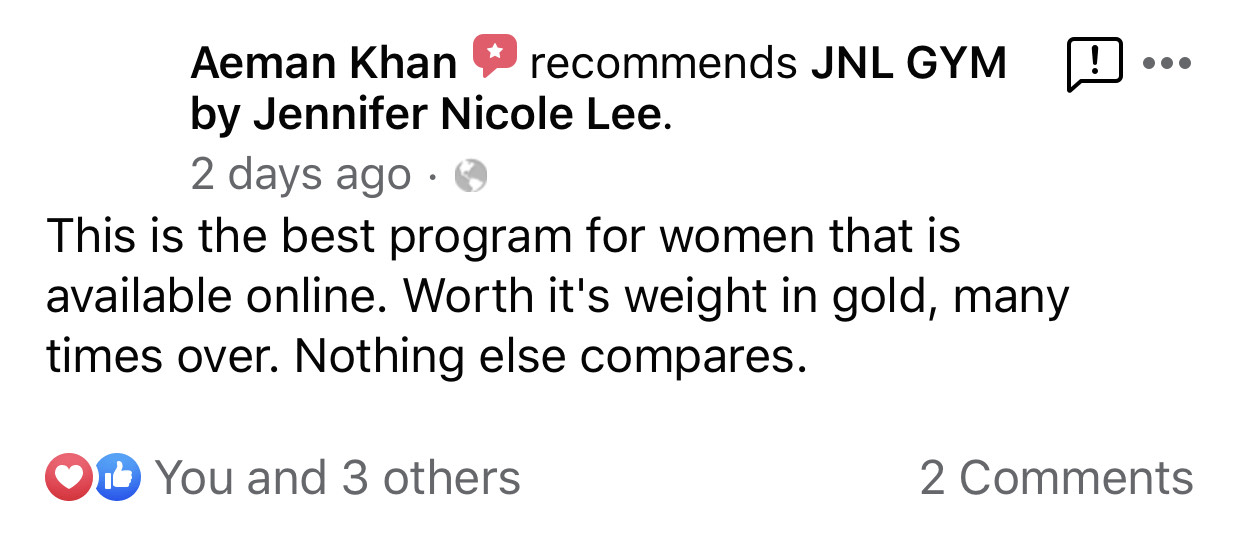1242x534 pixels.
Task: Click the globe public privacy icon
Action: pos(470,177)
